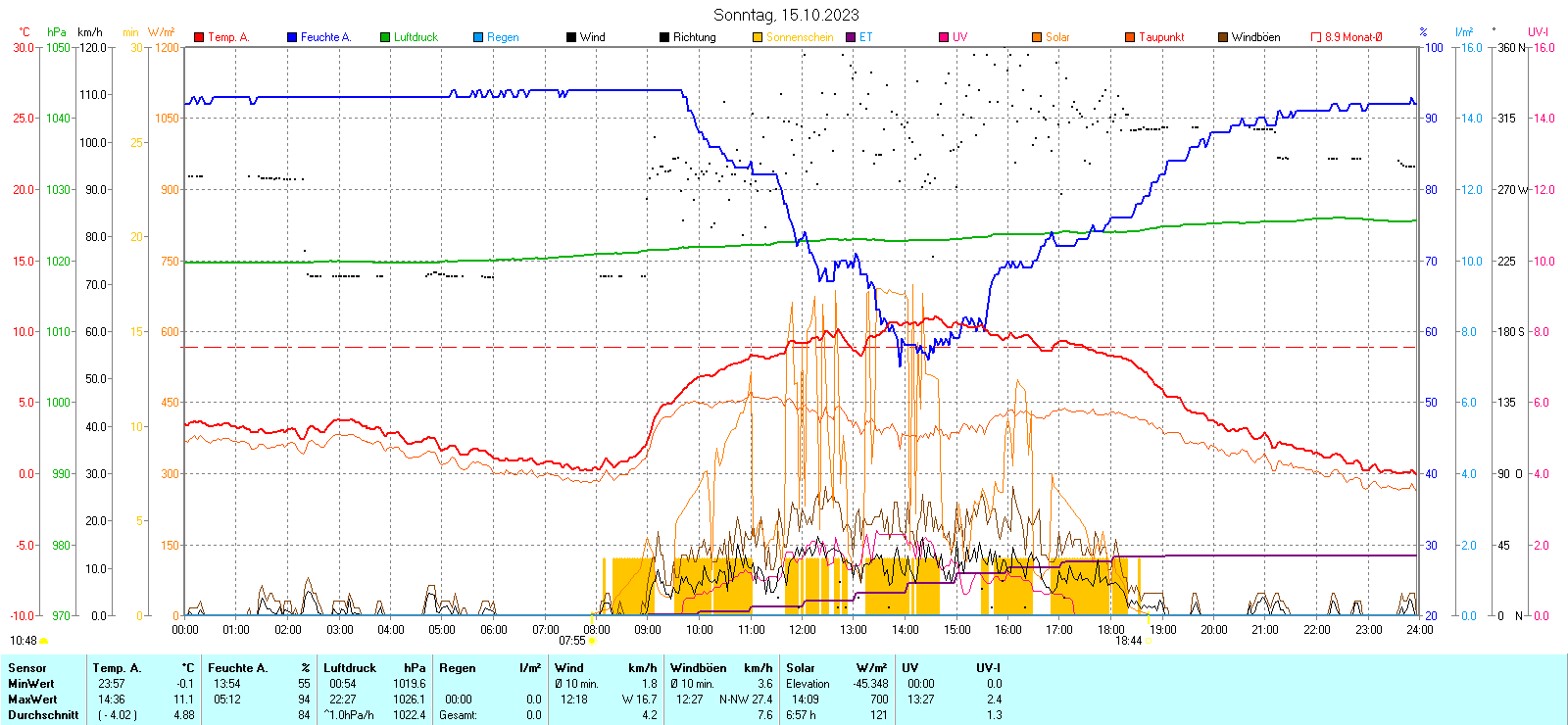
Task: Toggle the black Richtung legend box
Action: [x=664, y=37]
